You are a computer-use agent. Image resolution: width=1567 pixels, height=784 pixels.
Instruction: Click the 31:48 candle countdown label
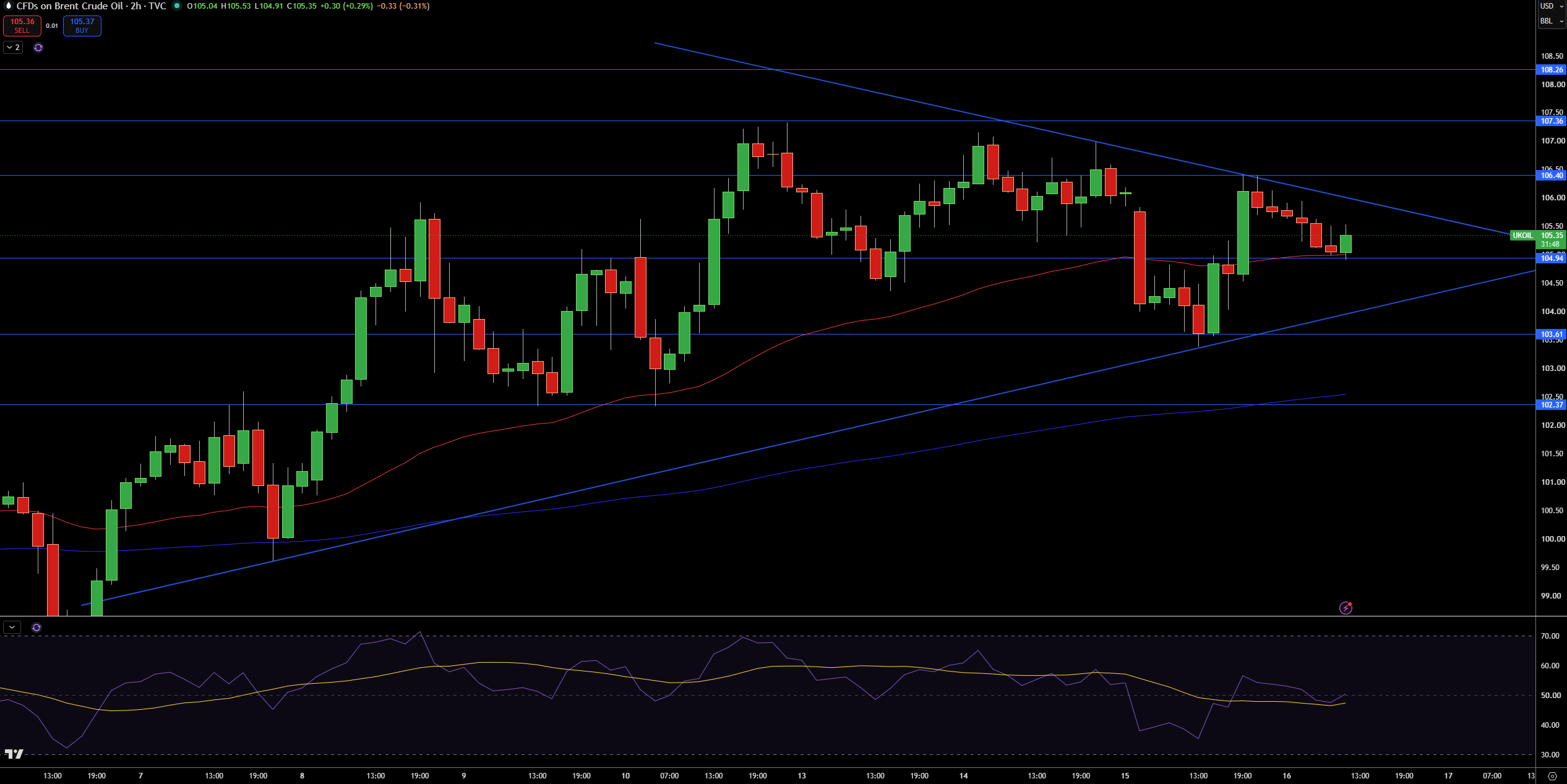coord(1552,244)
